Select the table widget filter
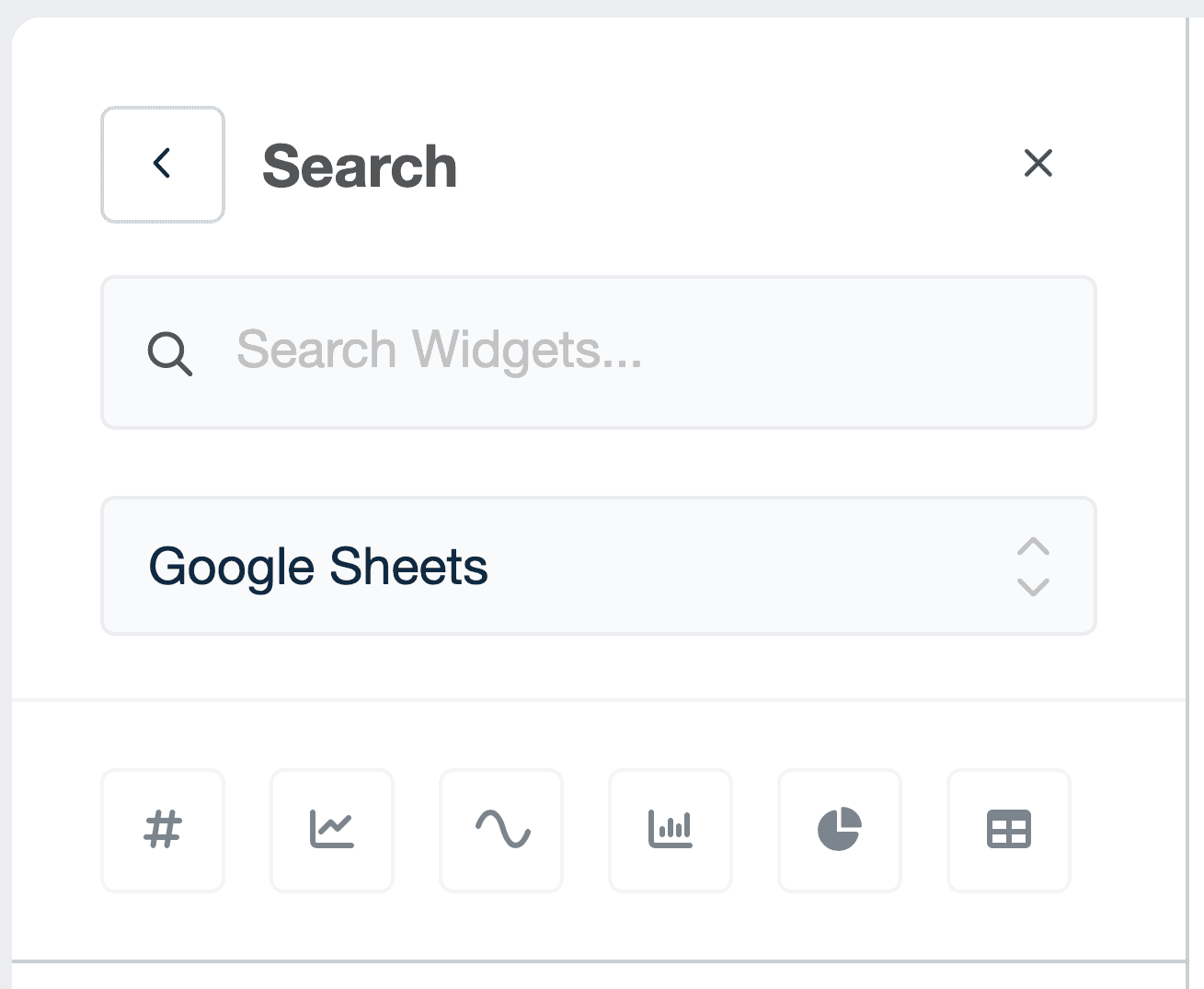The height and width of the screenshot is (989, 1204). [1009, 830]
